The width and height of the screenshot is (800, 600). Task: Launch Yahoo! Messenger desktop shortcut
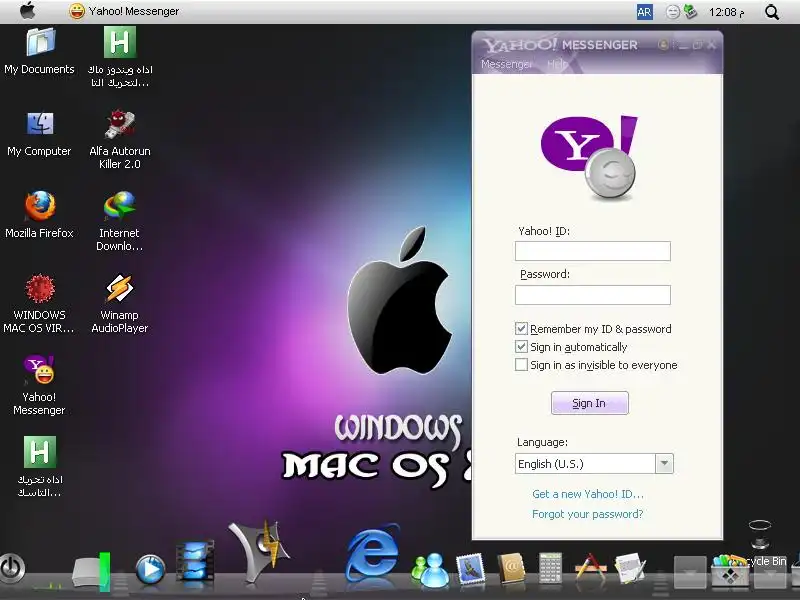40,385
